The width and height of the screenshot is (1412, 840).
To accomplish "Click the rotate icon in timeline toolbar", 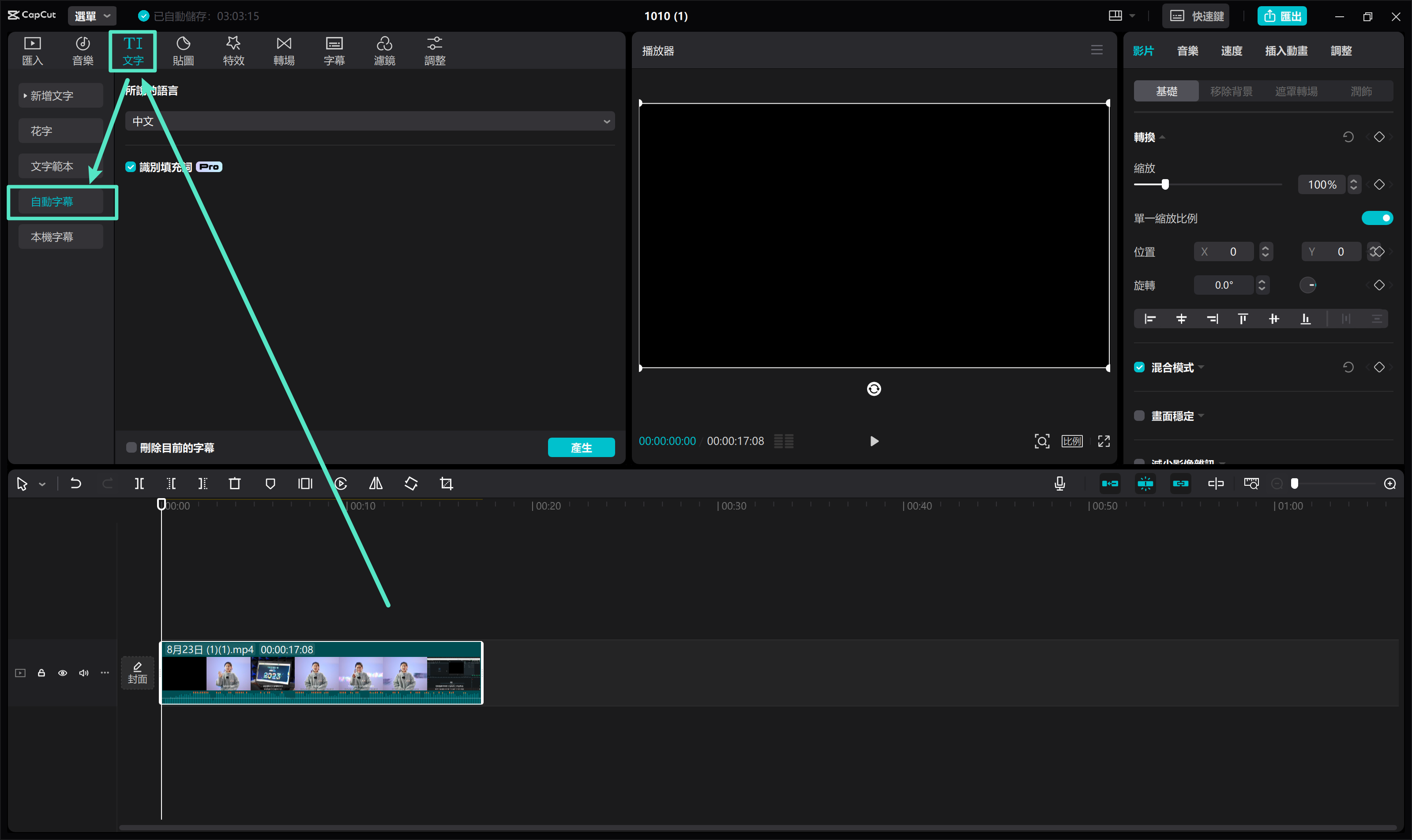I will click(x=411, y=484).
